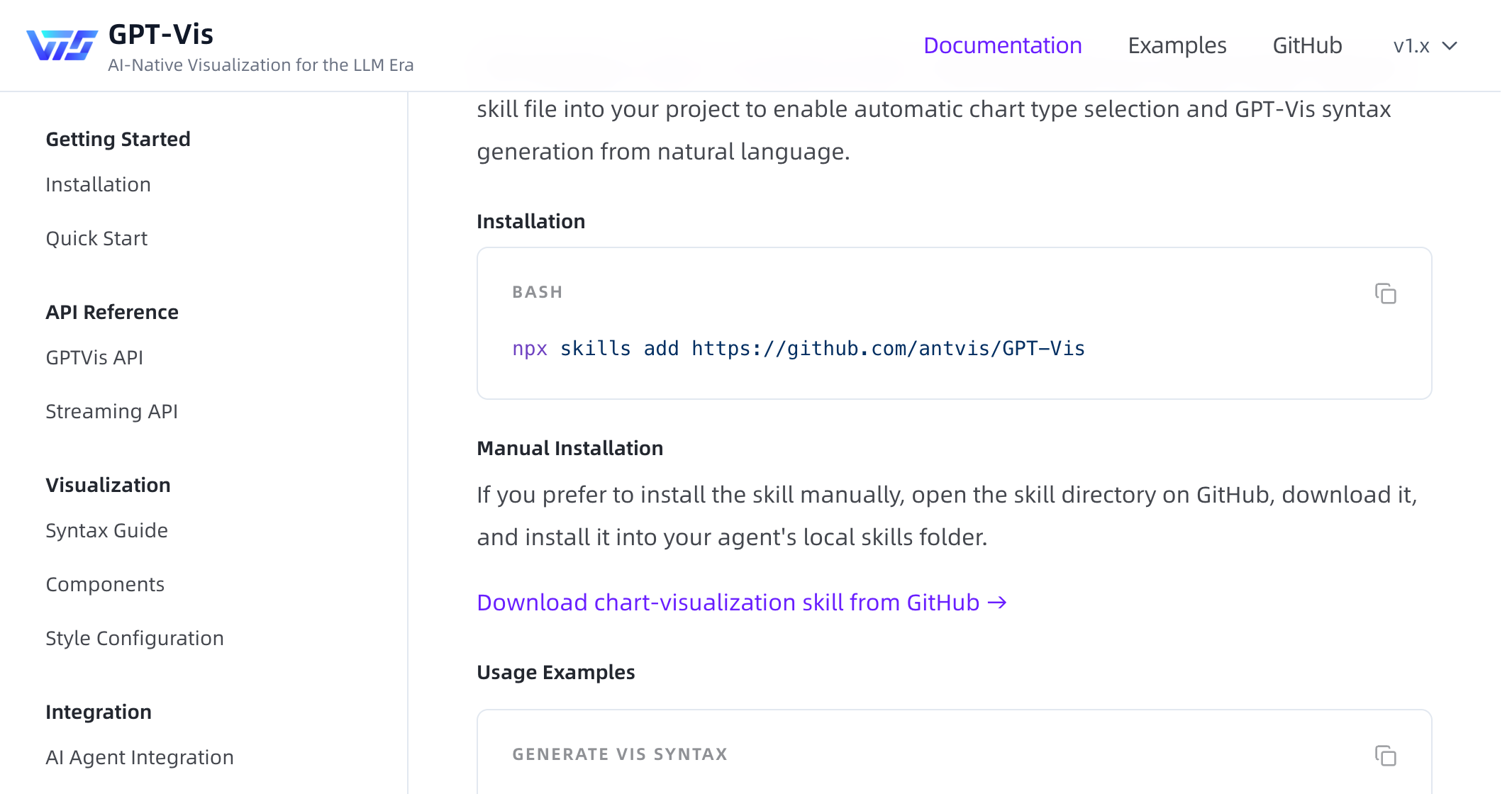Click the API Reference section heading

[112, 312]
